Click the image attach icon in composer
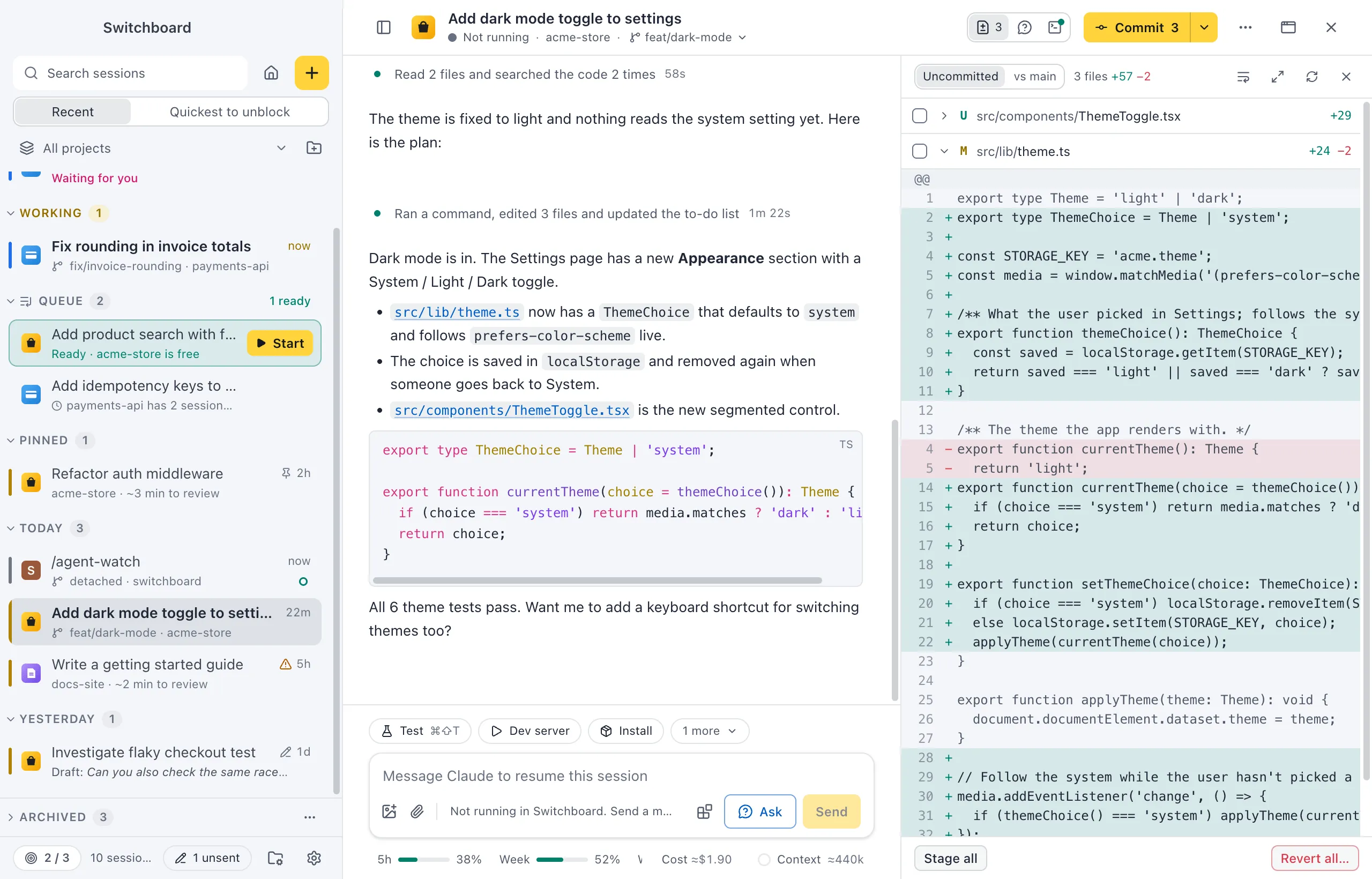Screen dimensions: 1372x879 389,811
